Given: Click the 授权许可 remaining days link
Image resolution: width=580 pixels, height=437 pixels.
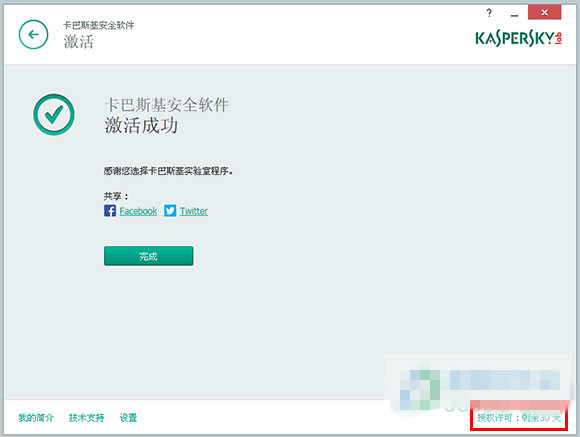Looking at the screenshot, I should (519, 418).
